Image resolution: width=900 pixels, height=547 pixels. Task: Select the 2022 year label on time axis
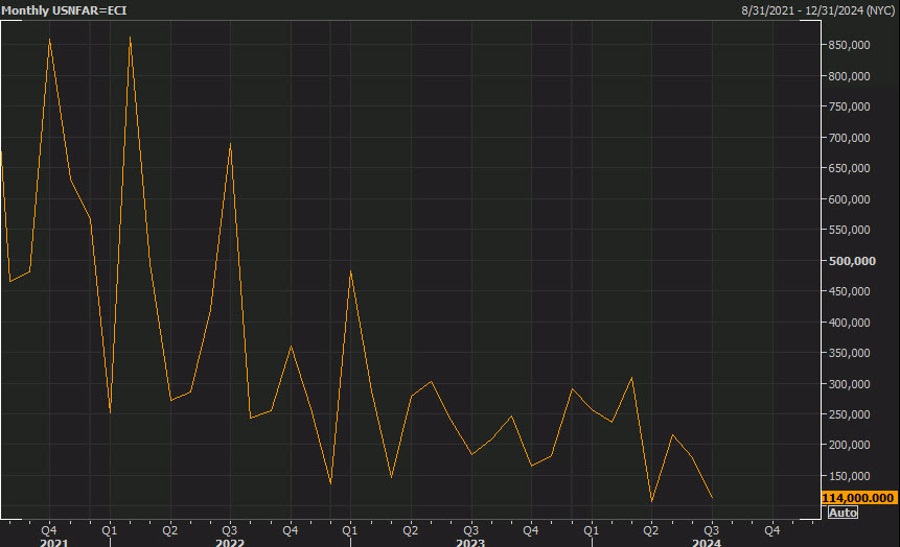pyautogui.click(x=230, y=541)
